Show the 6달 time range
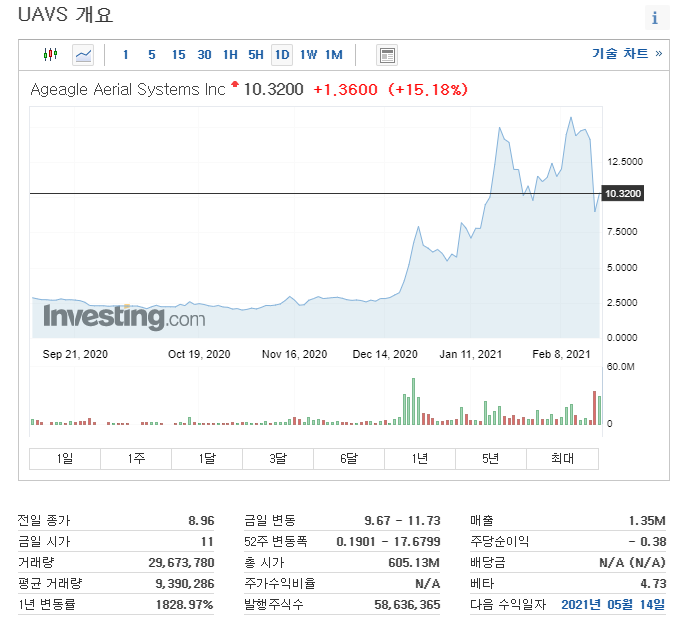The image size is (677, 622). [x=349, y=458]
